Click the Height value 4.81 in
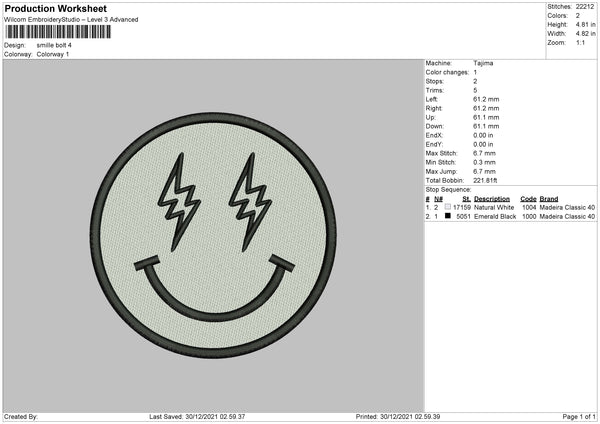The height and width of the screenshot is (424, 600). click(x=585, y=24)
